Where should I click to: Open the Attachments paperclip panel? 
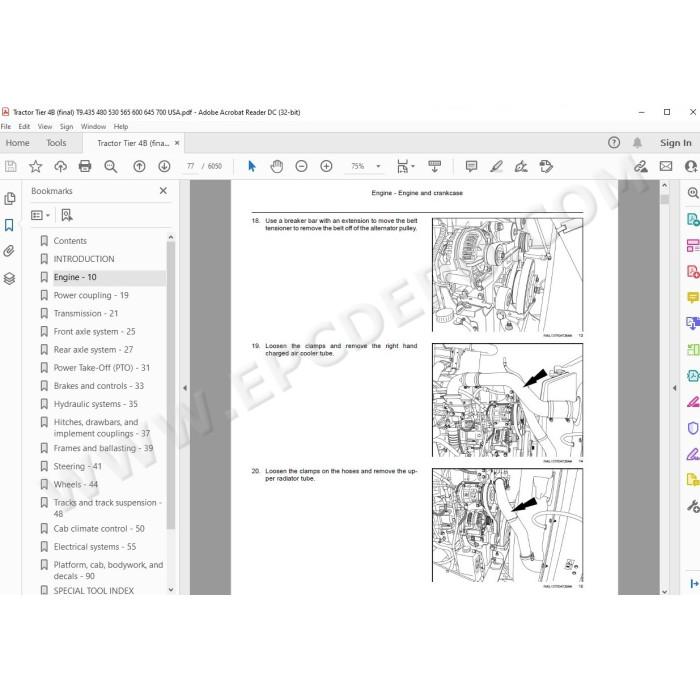[x=9, y=251]
